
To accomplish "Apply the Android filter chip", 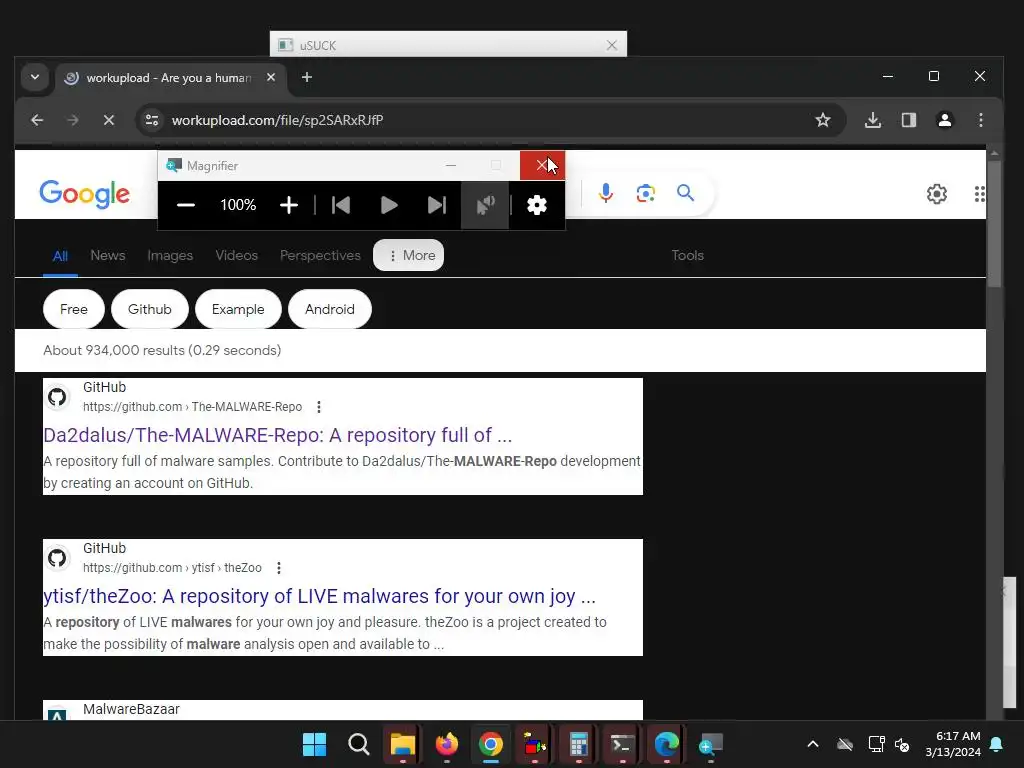I will [330, 309].
